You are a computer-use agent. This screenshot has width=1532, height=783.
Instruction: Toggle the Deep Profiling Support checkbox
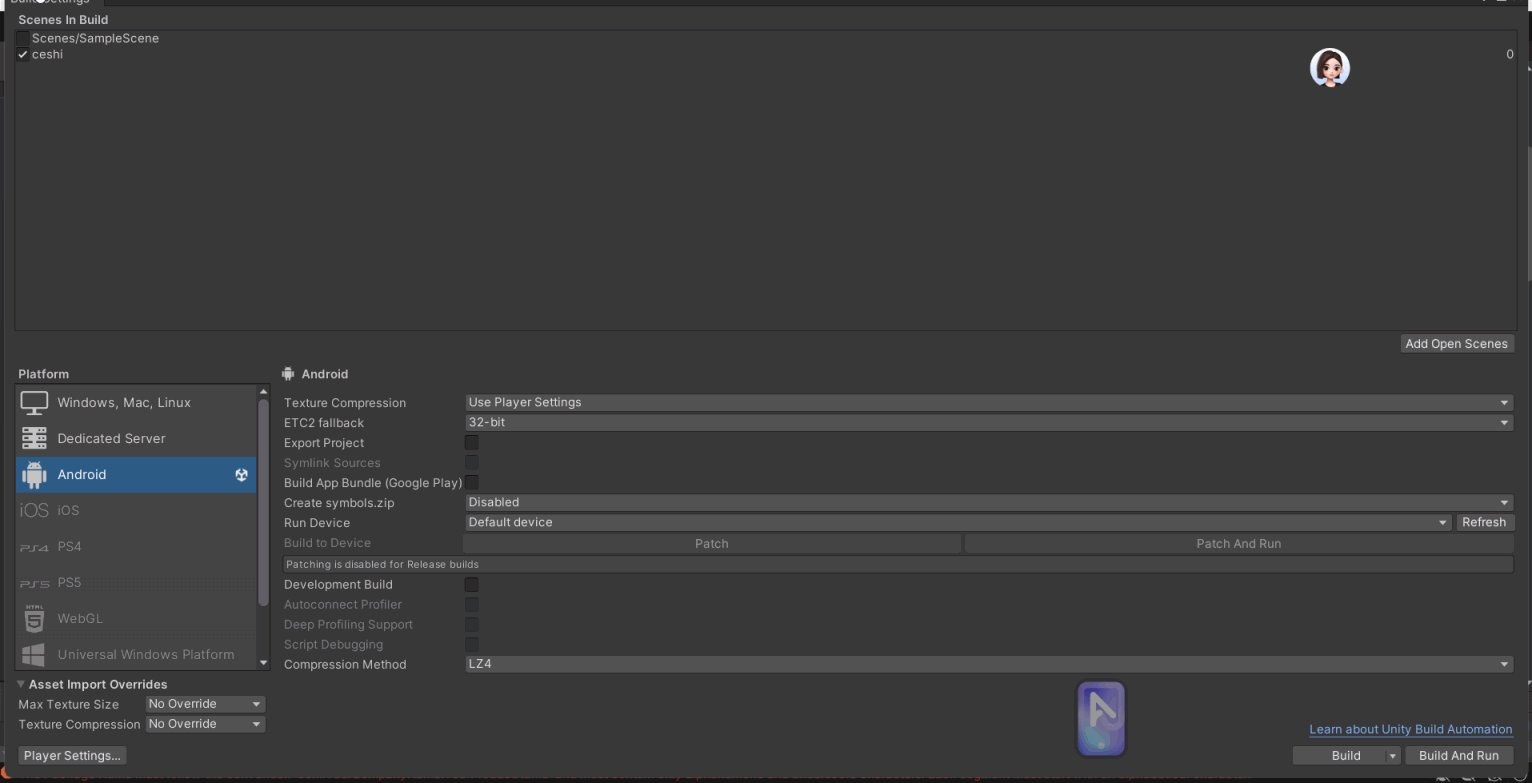pos(471,625)
